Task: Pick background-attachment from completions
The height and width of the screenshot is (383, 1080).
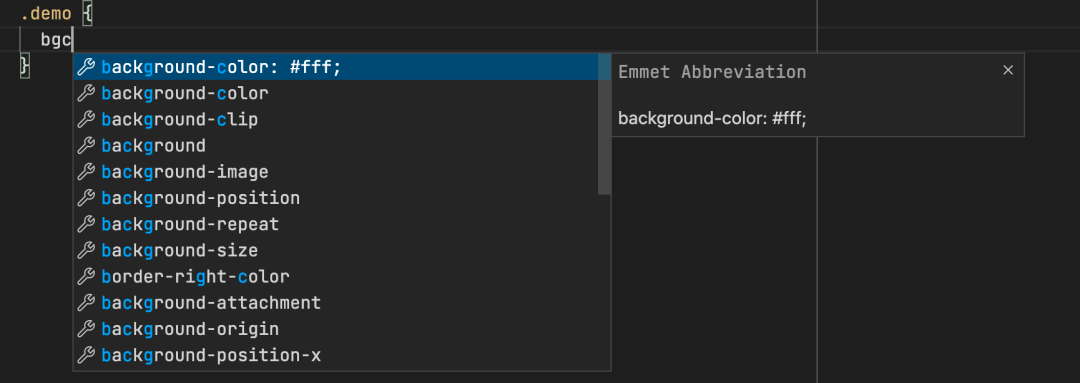Action: click(336, 302)
